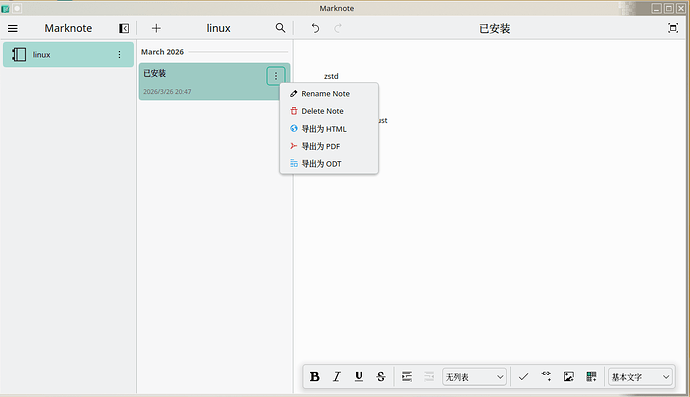The height and width of the screenshot is (397, 690).
Task: Enter focus mode with fullscreen icon
Action: point(673,28)
